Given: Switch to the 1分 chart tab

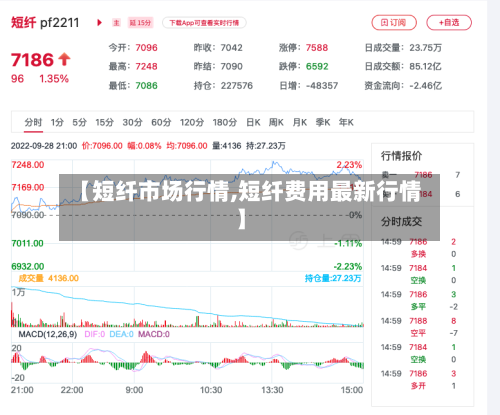Looking at the screenshot, I should point(57,122).
